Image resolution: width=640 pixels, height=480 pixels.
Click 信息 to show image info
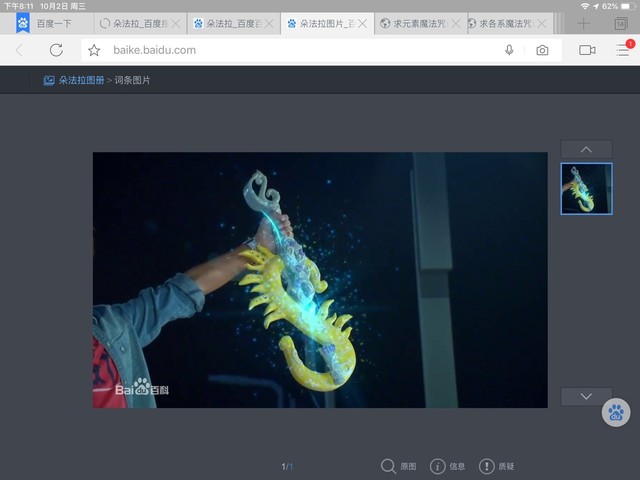pyautogui.click(x=447, y=466)
